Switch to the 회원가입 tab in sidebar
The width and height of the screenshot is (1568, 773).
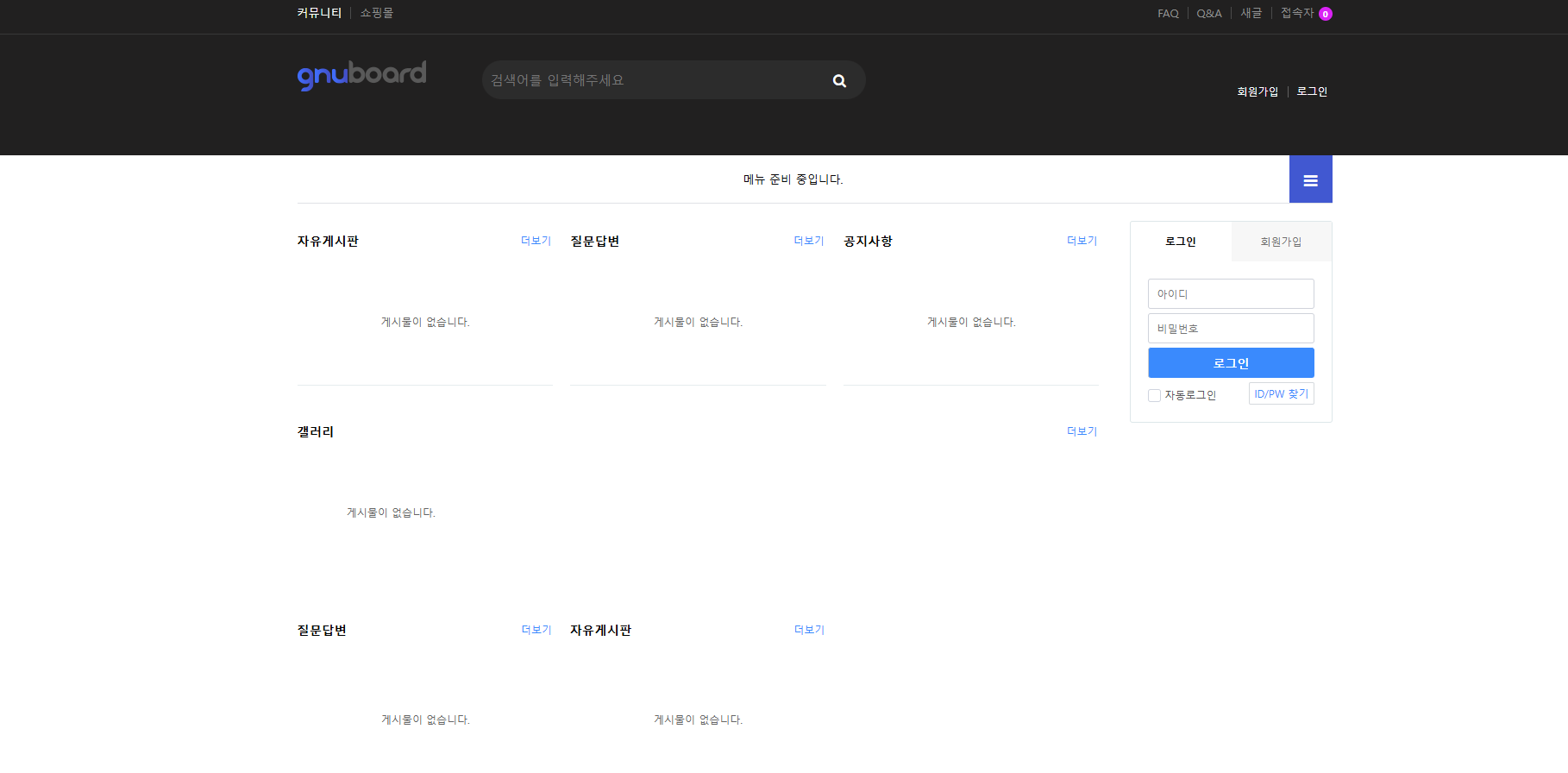[x=1281, y=242]
